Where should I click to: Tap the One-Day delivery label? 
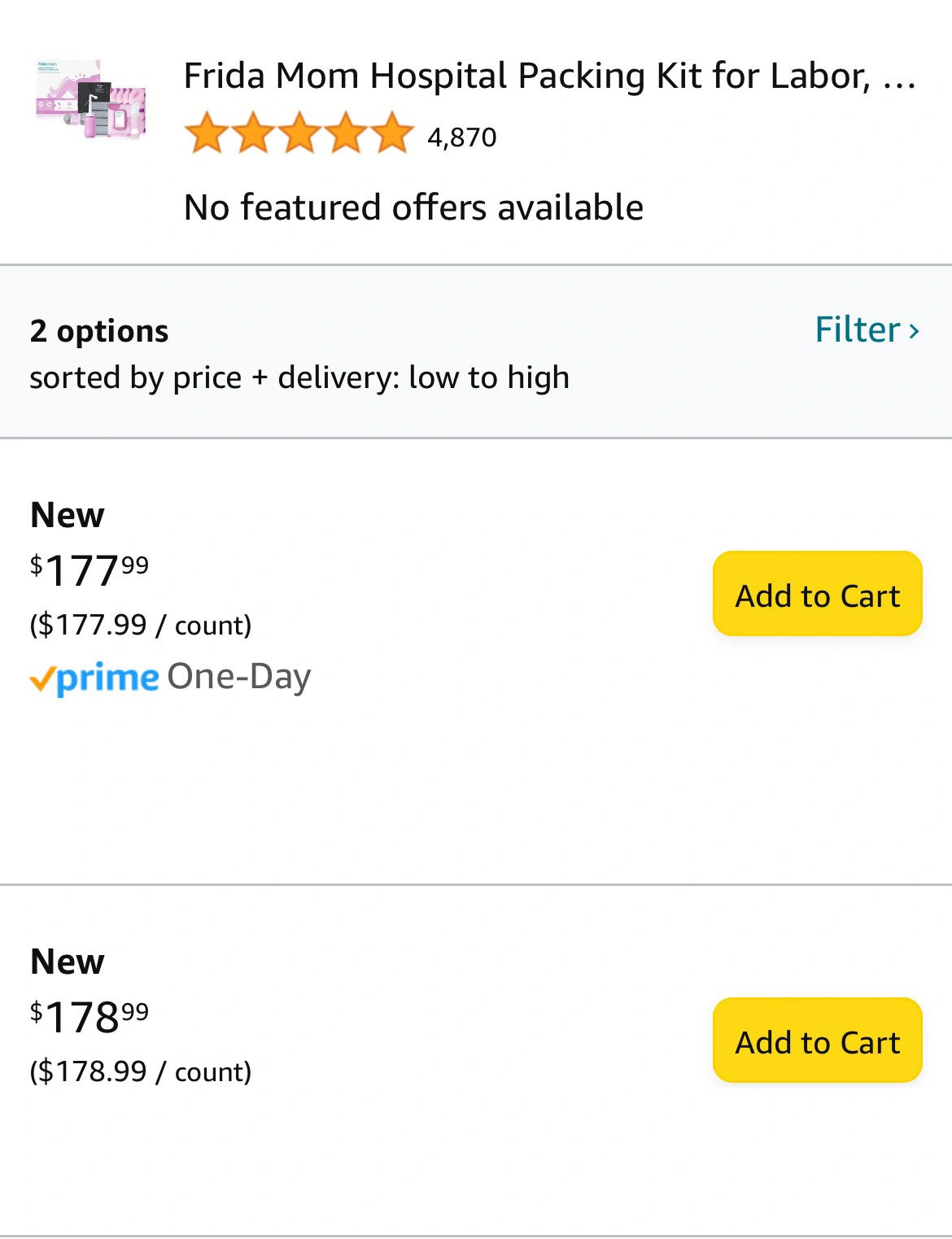[x=239, y=677]
